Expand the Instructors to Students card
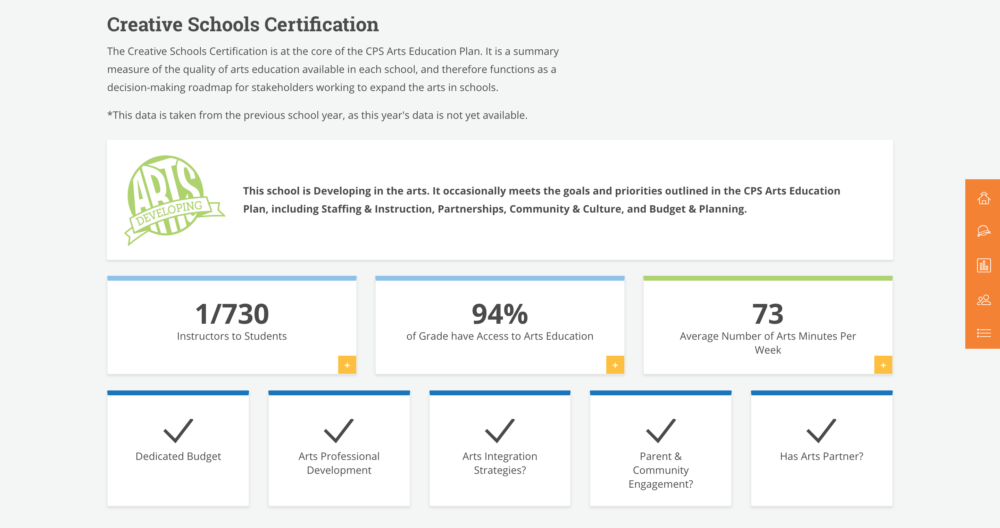Image resolution: width=1000 pixels, height=528 pixels. click(x=347, y=365)
